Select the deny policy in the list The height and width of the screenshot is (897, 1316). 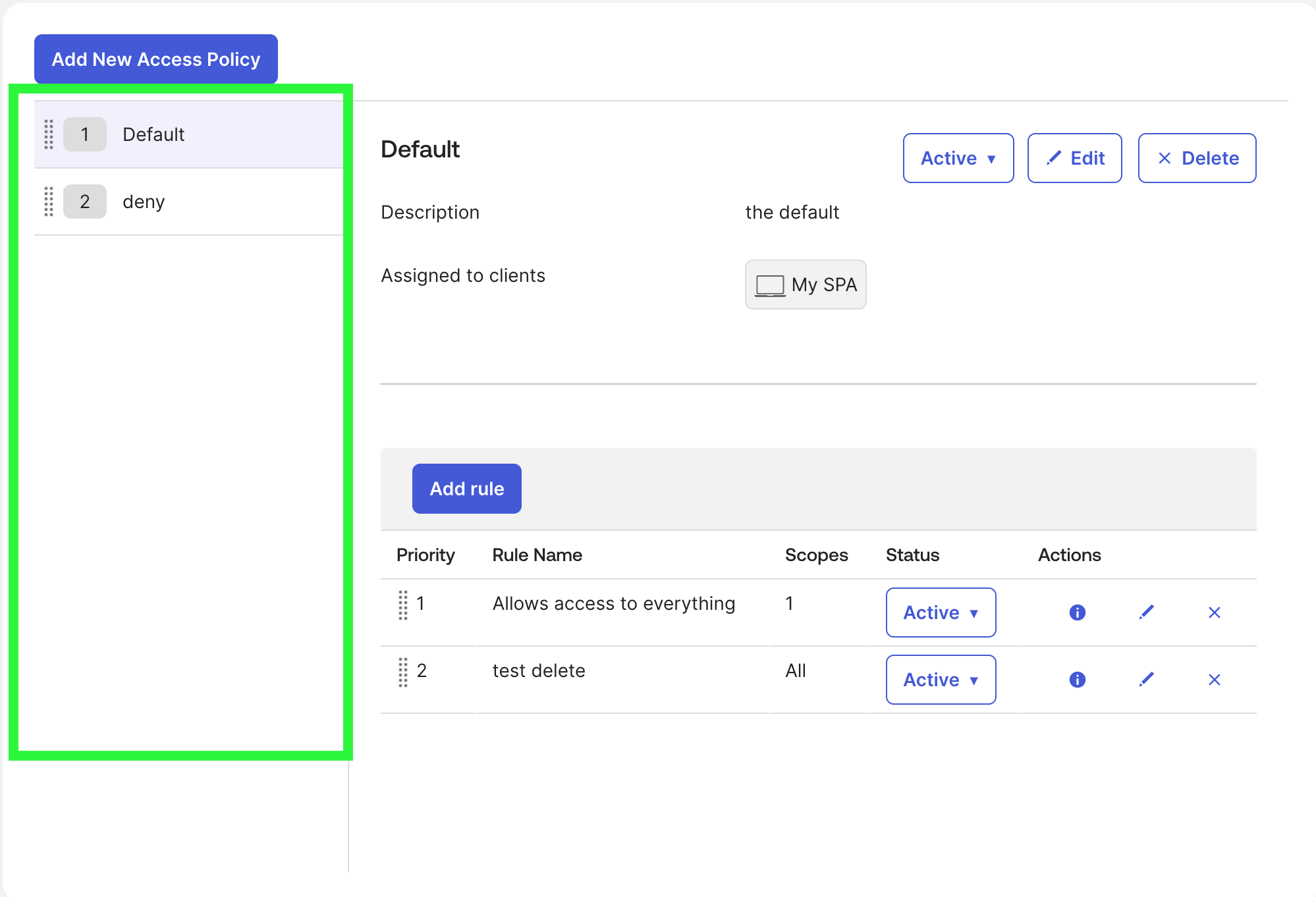point(189,202)
